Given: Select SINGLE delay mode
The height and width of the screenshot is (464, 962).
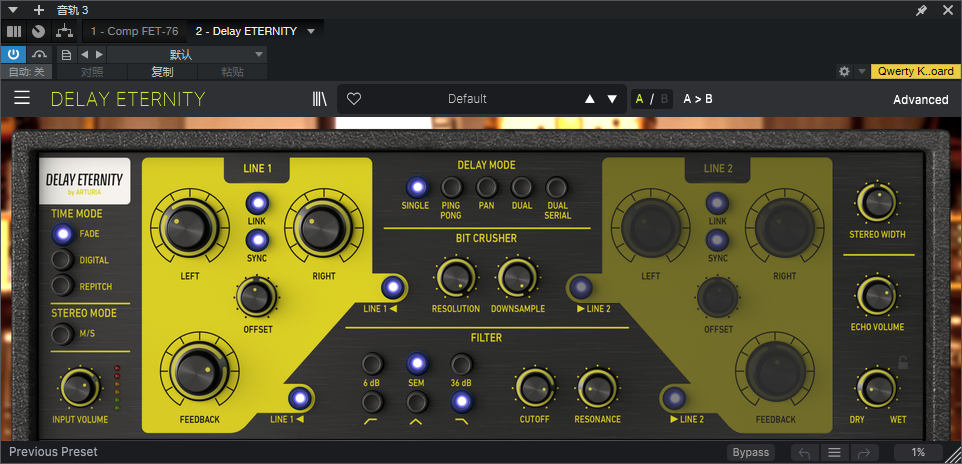Looking at the screenshot, I should 416,187.
